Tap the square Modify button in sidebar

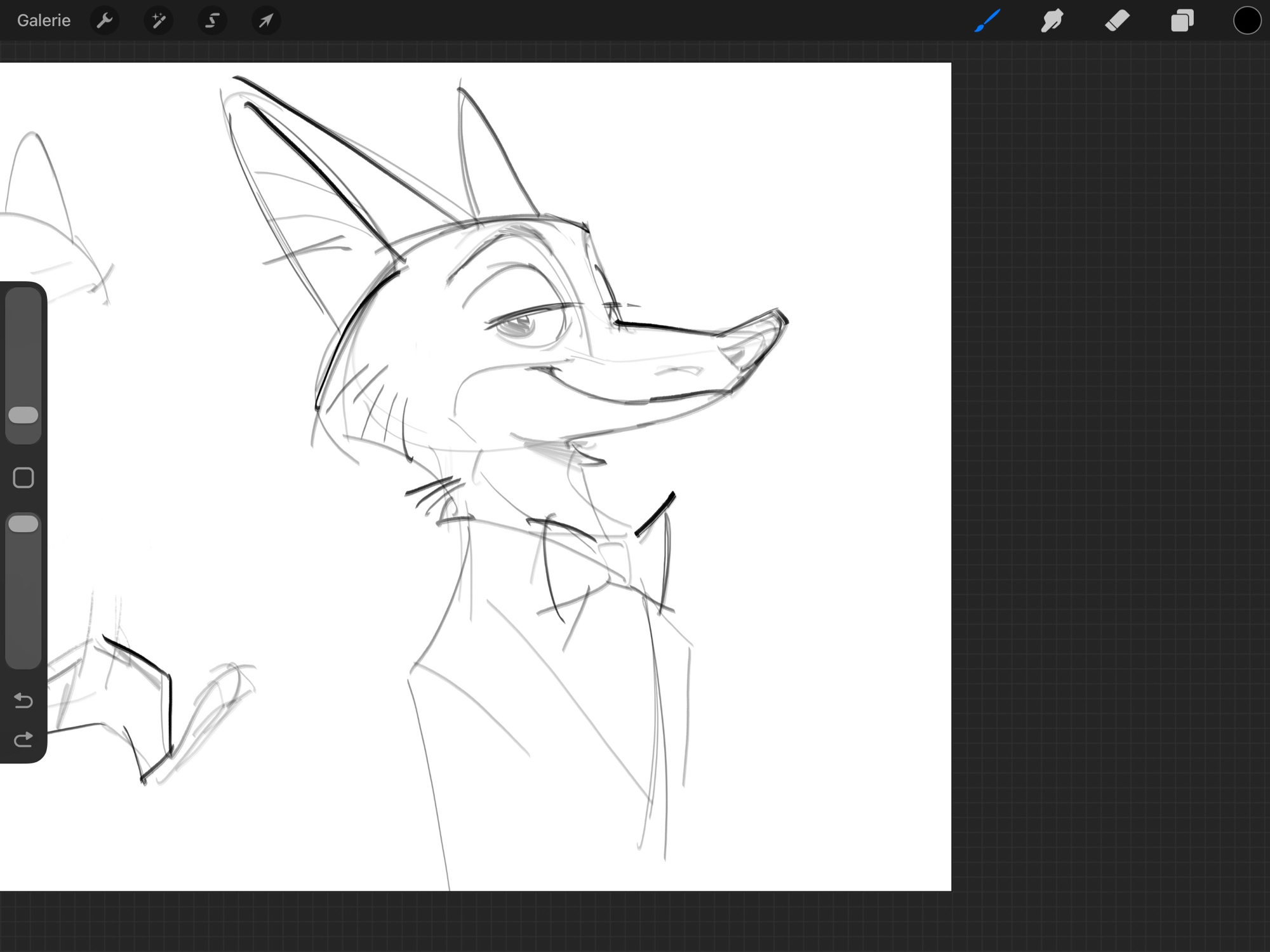(x=23, y=478)
